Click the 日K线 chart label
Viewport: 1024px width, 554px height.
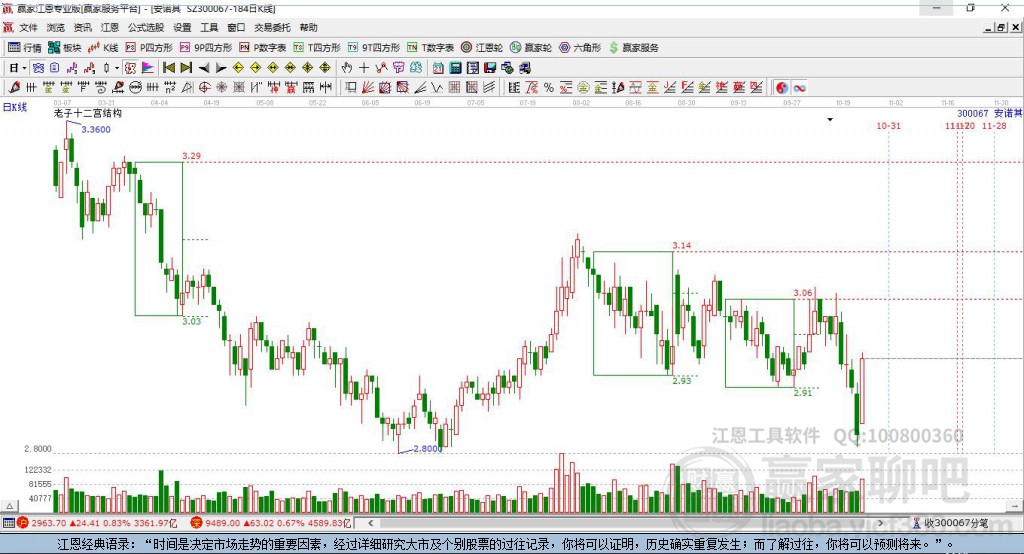pos(15,107)
